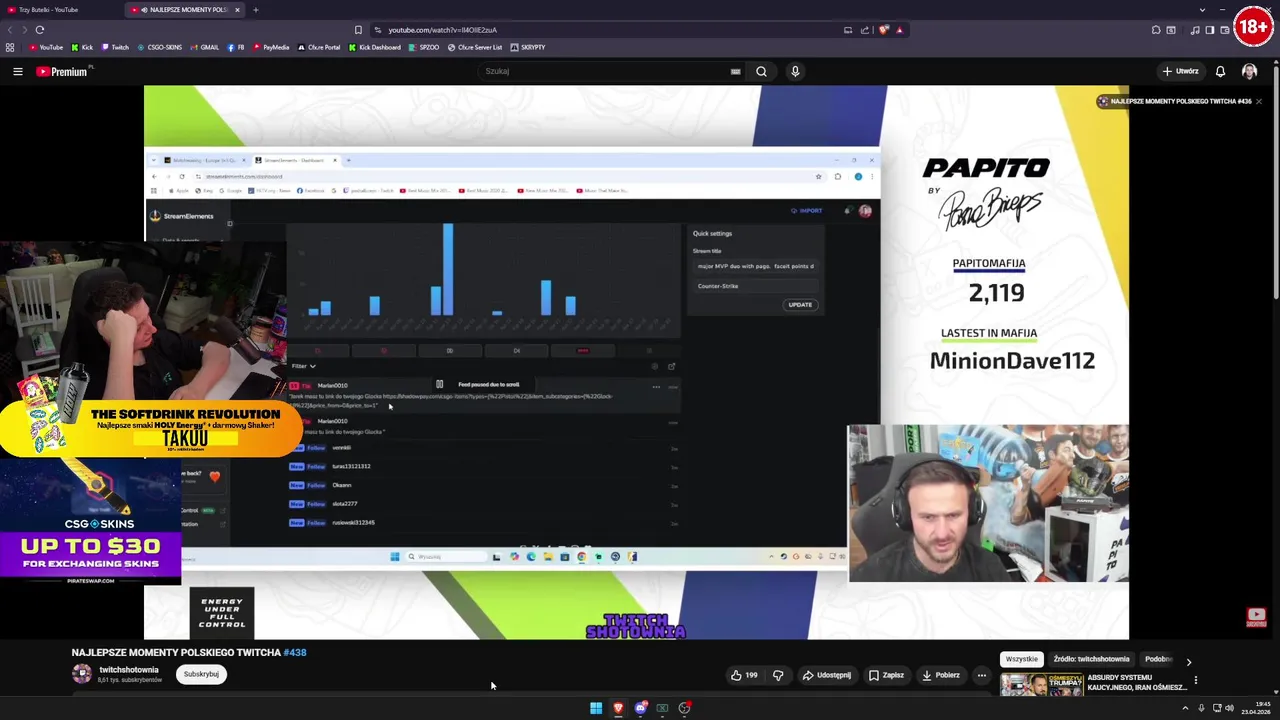Image resolution: width=1280 pixels, height=720 pixels.
Task: Open the Kick Dashboard bookmark
Action: coord(375,47)
